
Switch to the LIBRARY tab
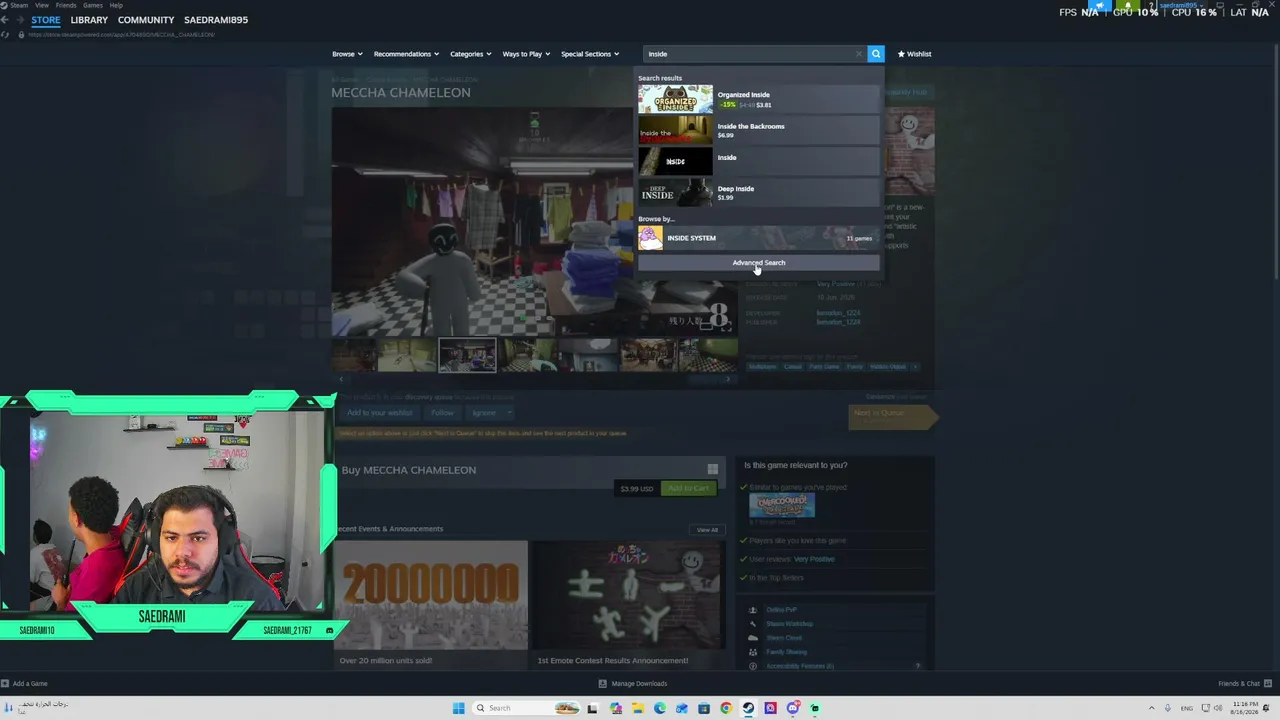[89, 20]
